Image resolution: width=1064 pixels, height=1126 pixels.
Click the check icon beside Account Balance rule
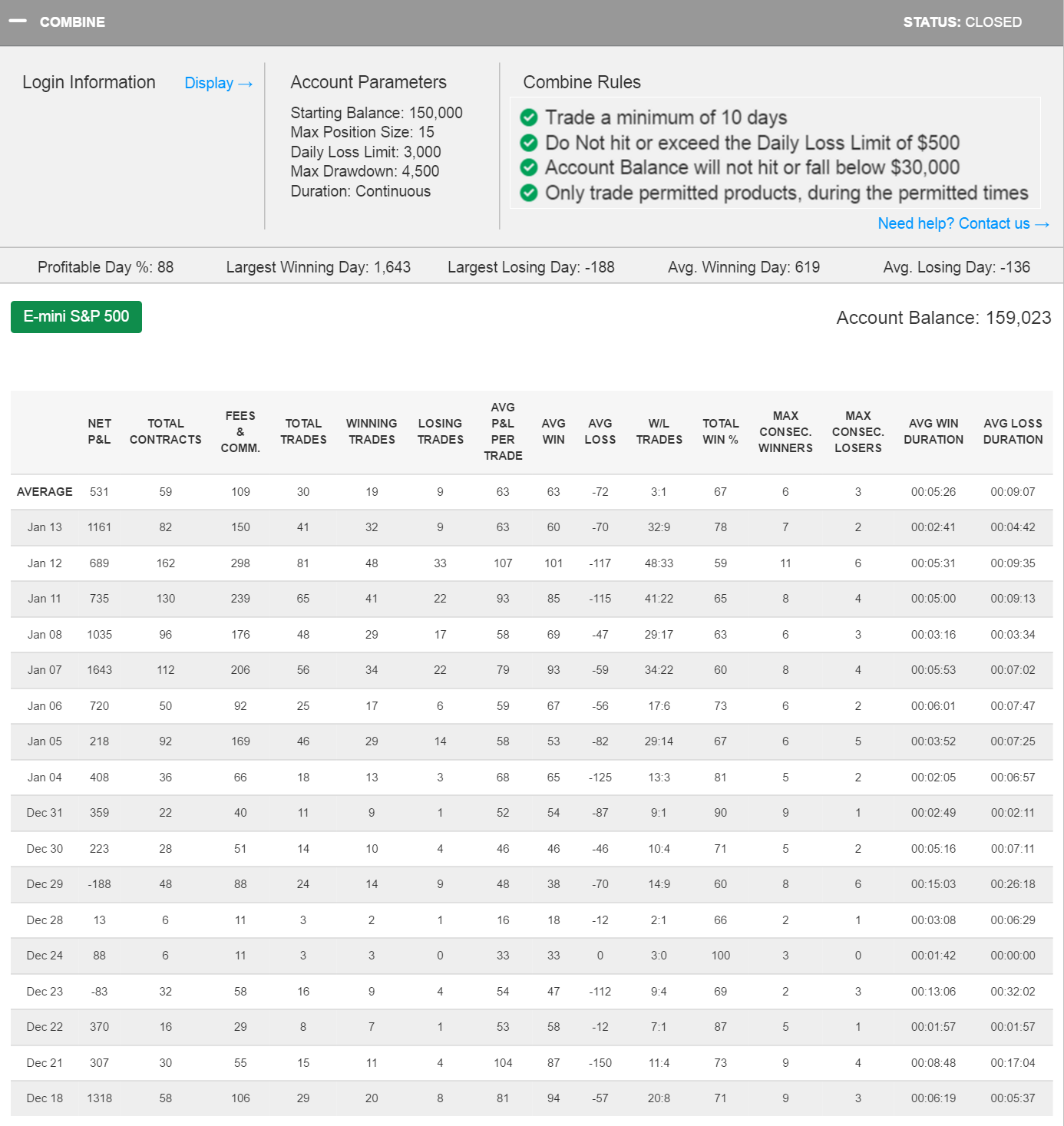point(529,167)
